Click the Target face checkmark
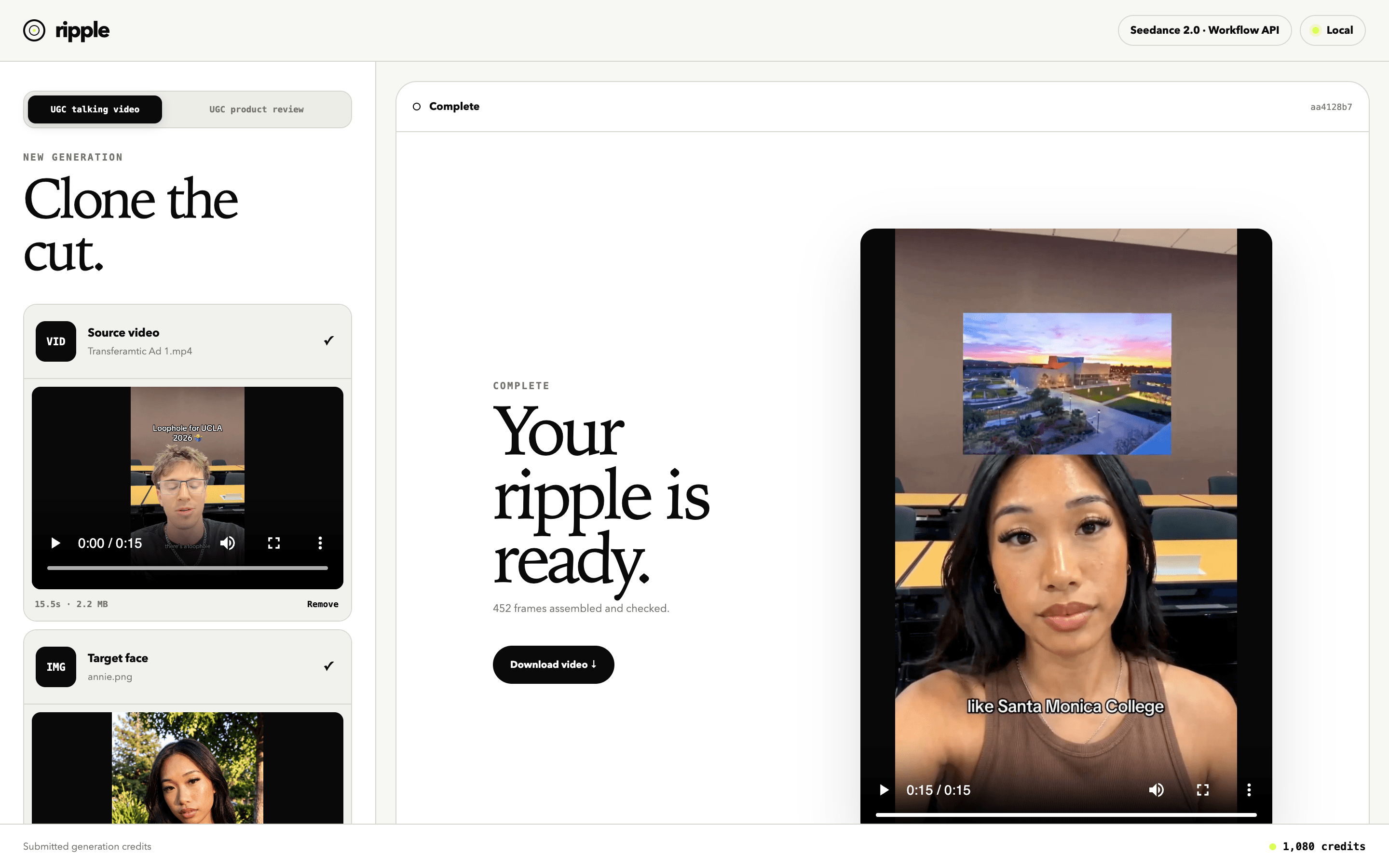Screen dimensions: 1389x868 click(328, 666)
